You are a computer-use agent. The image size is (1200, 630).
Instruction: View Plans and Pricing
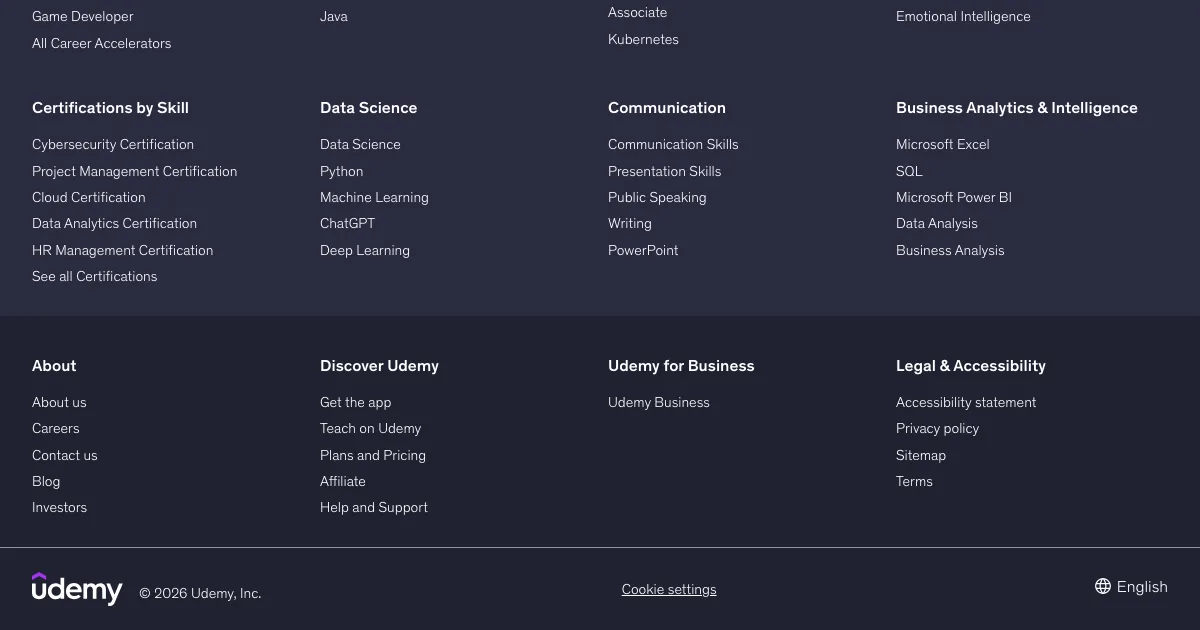372,456
